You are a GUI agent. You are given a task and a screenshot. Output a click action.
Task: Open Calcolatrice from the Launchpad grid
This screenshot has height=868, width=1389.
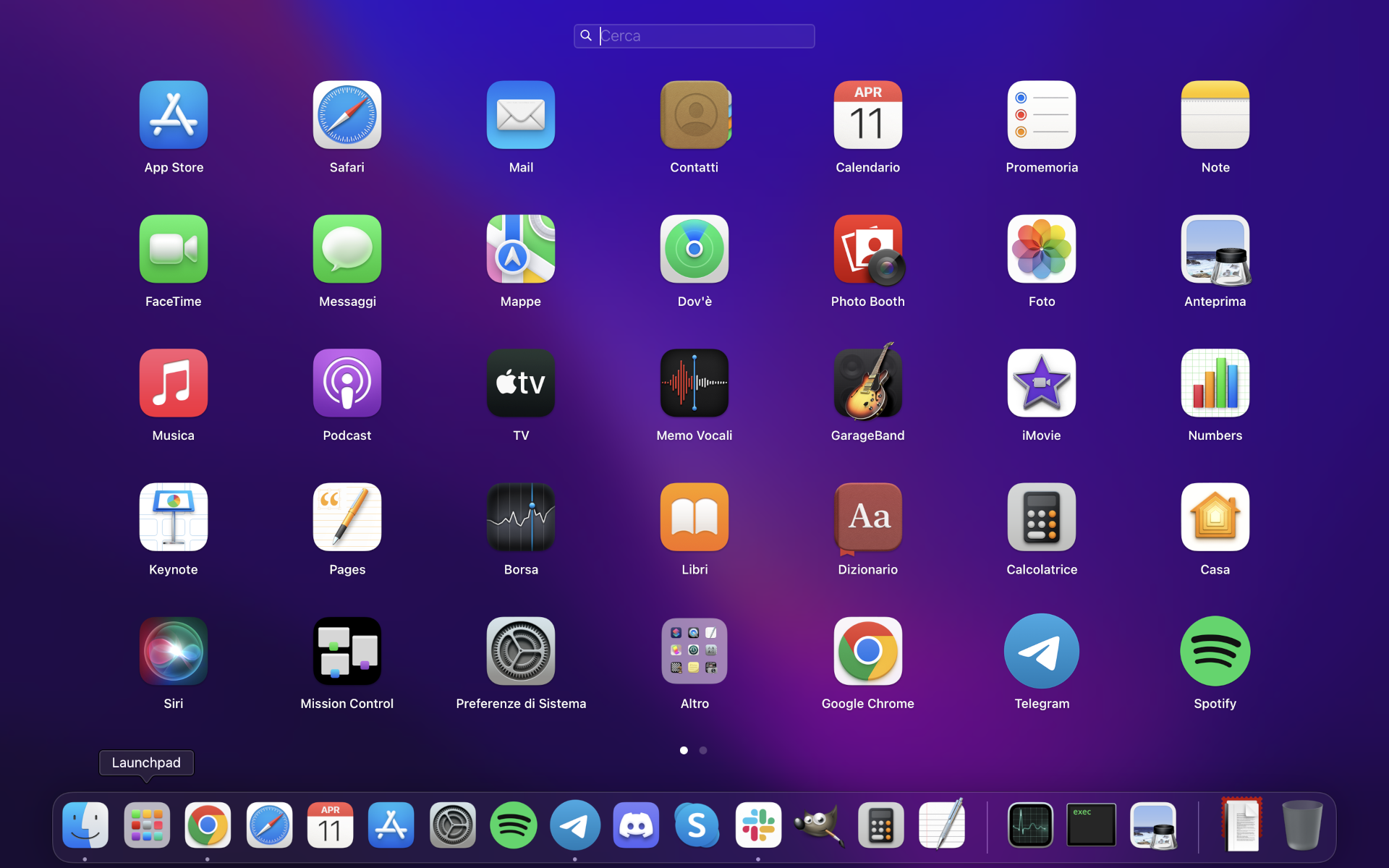point(1042,517)
